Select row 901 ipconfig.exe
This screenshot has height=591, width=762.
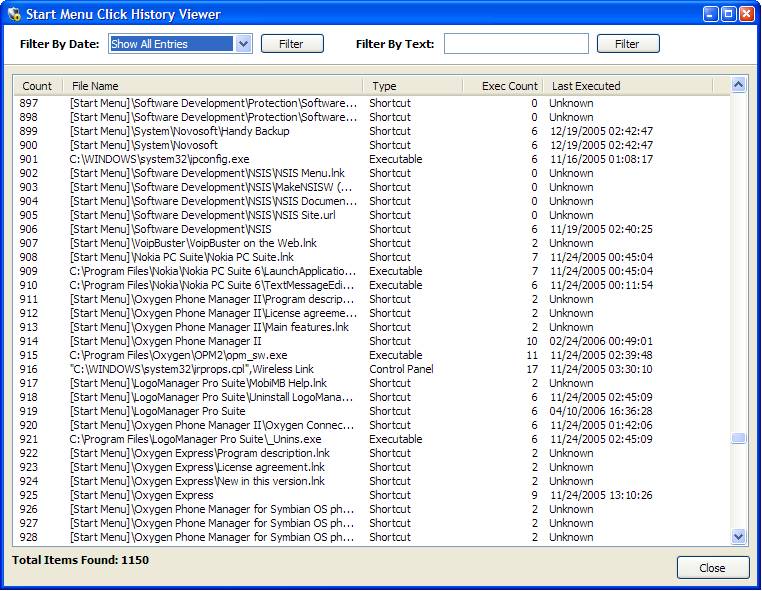(x=372, y=159)
